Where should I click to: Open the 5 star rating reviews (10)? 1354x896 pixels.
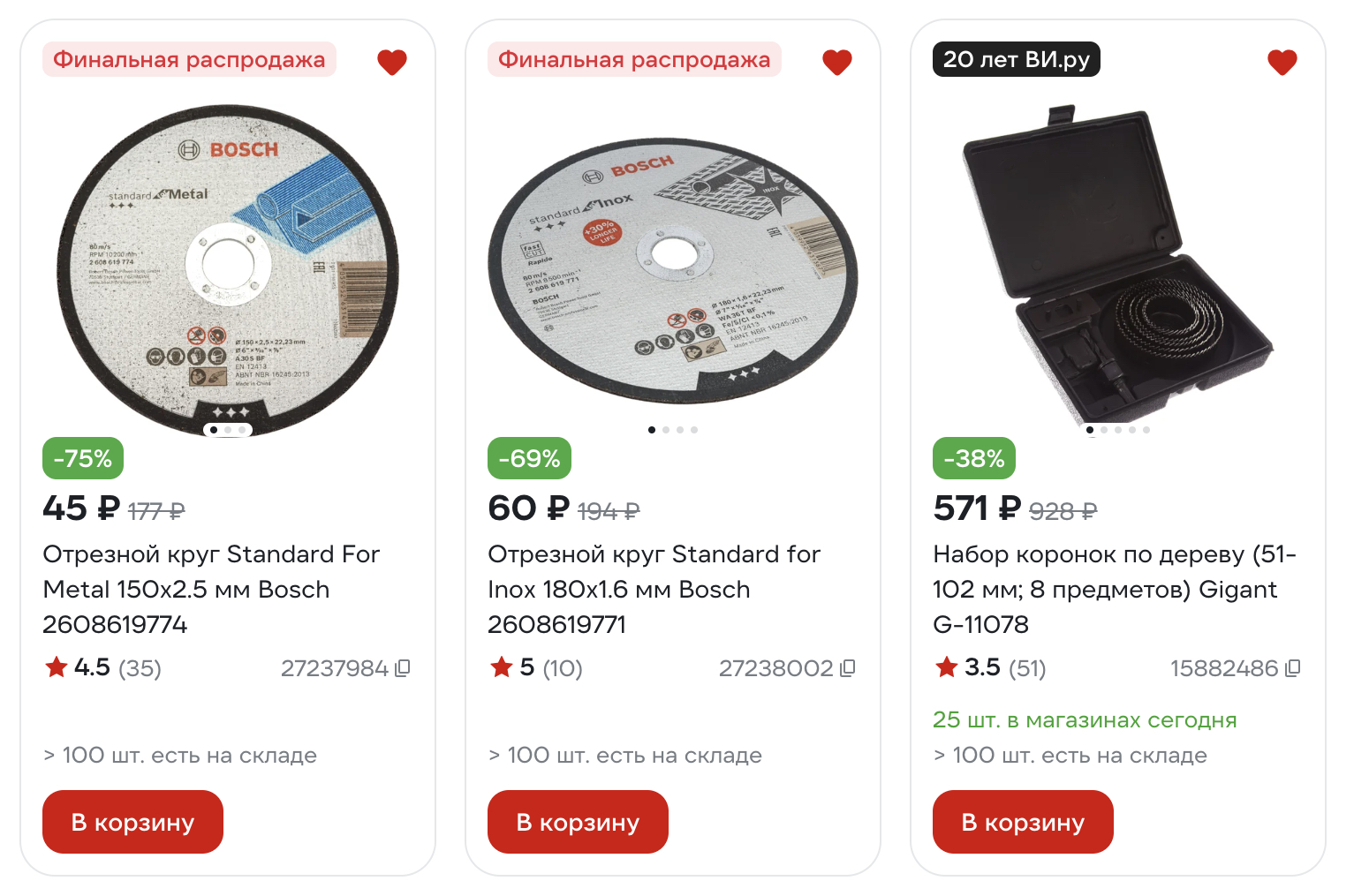click(536, 667)
